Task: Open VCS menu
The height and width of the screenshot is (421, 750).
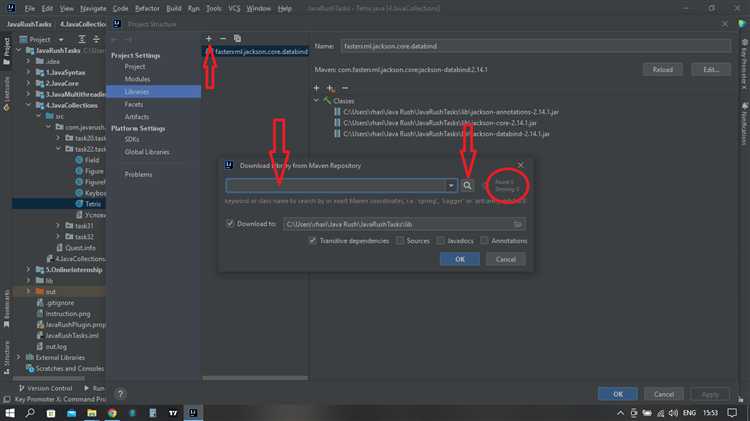Action: tap(234, 8)
